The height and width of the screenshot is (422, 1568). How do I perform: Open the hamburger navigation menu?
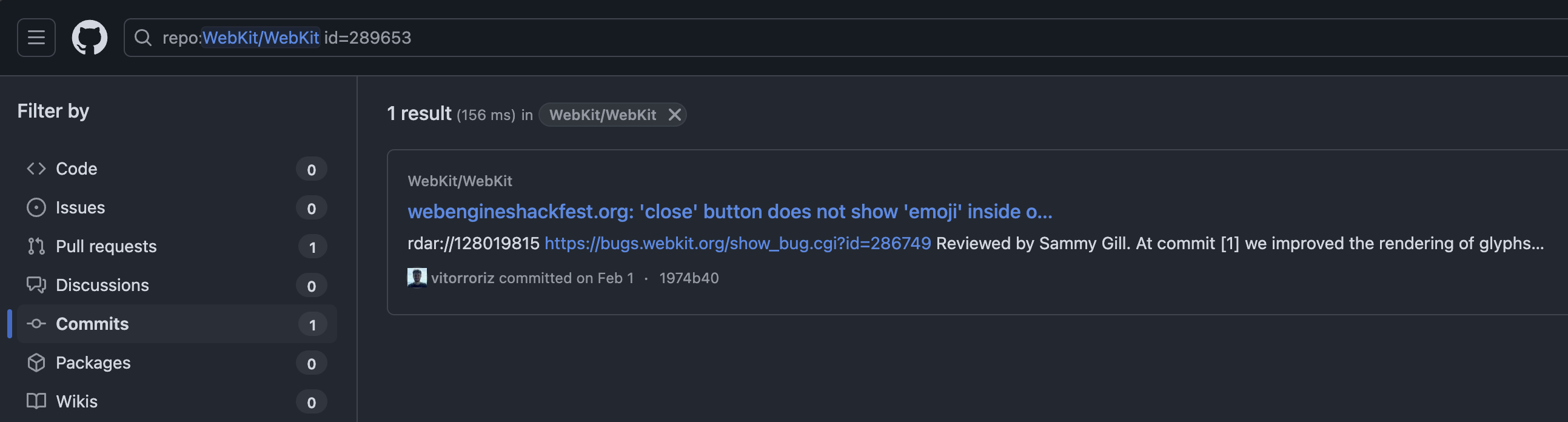[x=36, y=38]
